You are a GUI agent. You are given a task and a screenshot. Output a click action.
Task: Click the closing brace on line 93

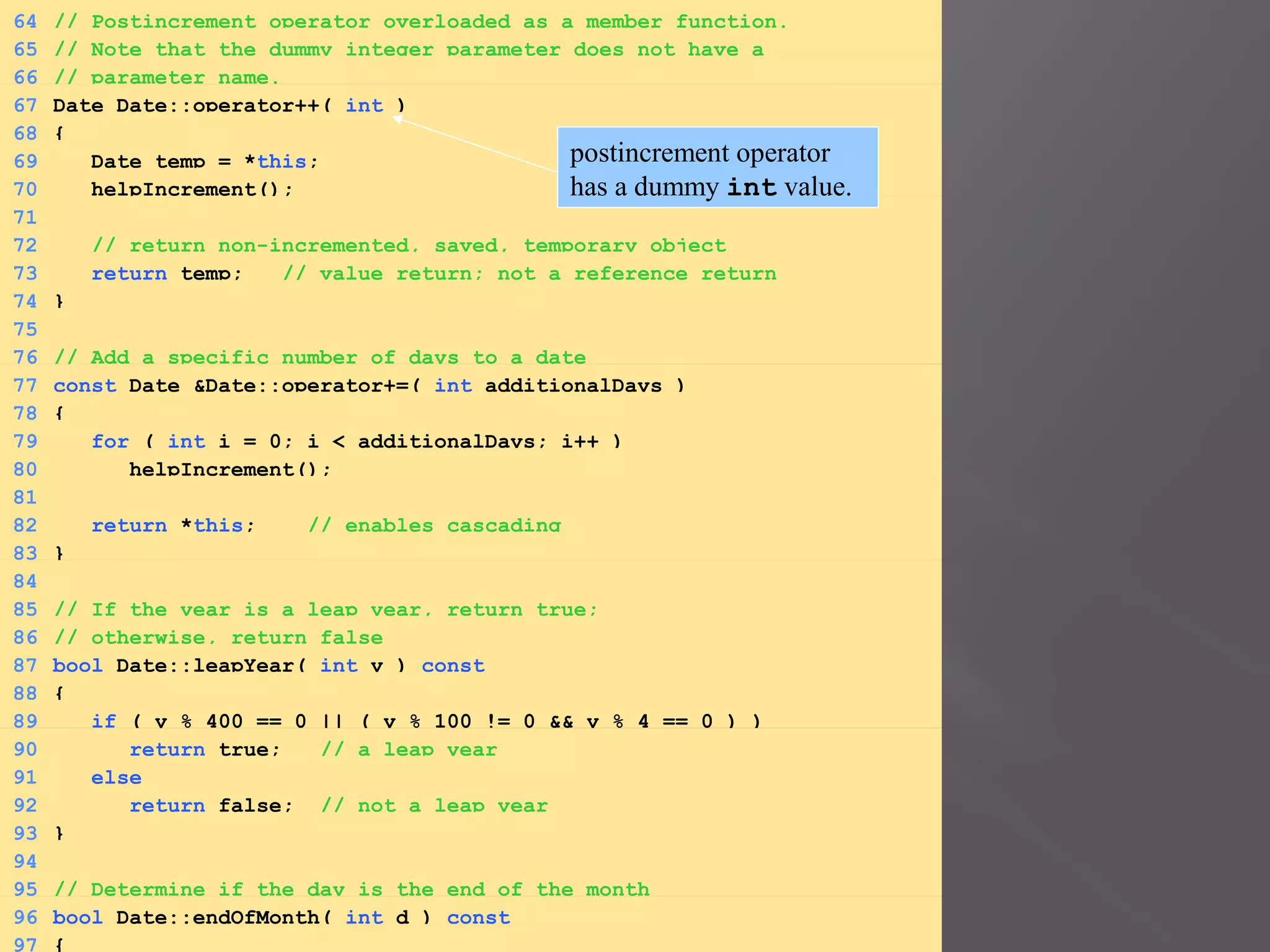pos(60,833)
